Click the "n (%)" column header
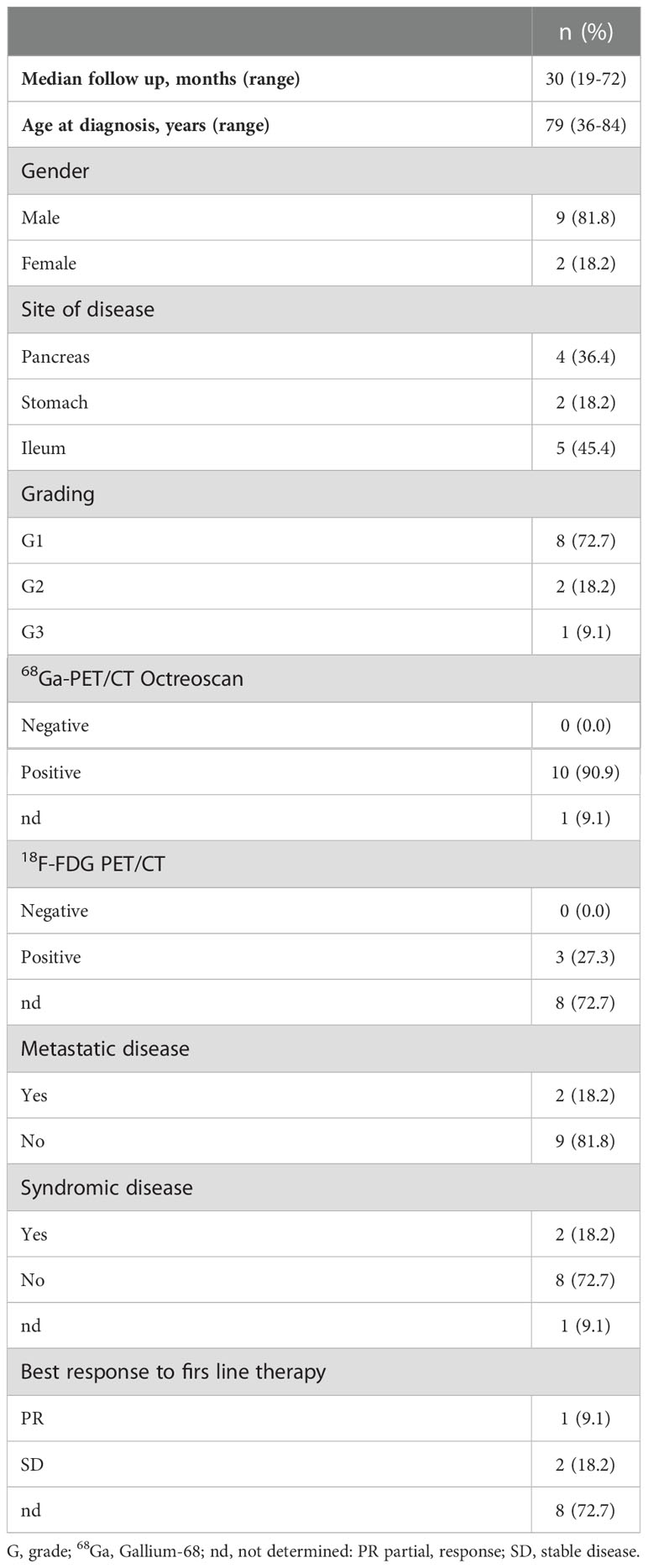Viewport: 648px width, 1568px height. tap(586, 32)
